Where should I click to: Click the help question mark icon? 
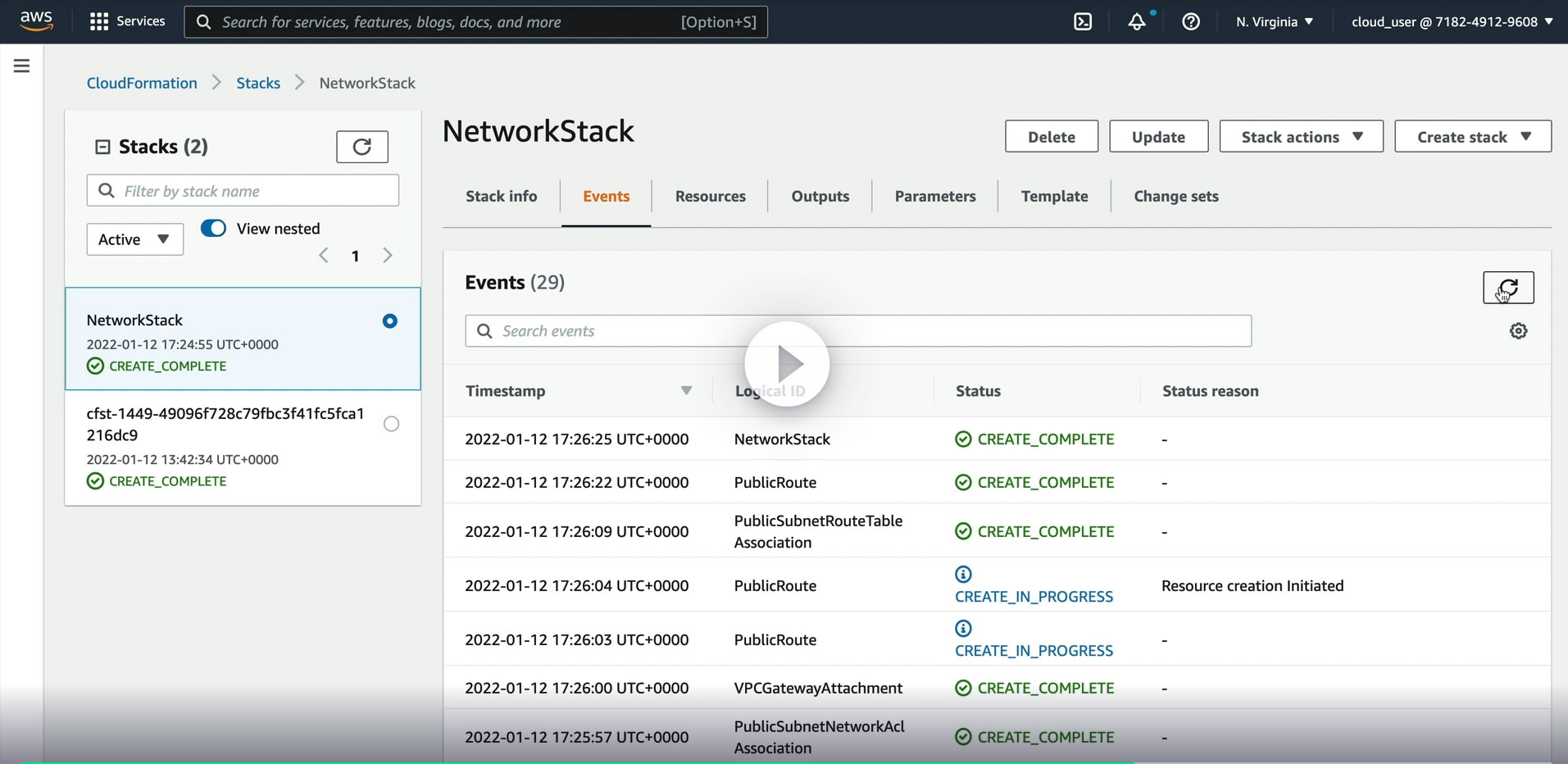coord(1191,22)
